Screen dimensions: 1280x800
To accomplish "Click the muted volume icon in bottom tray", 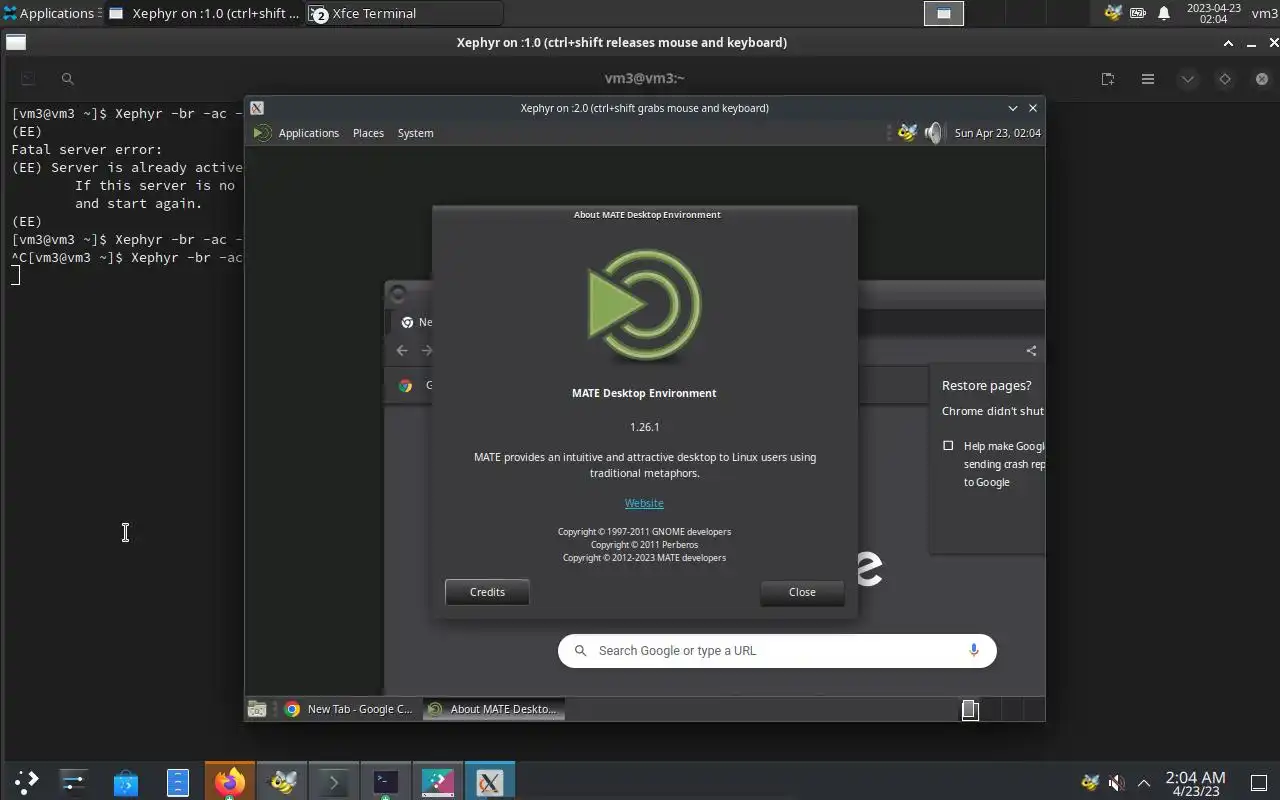I will (1117, 782).
